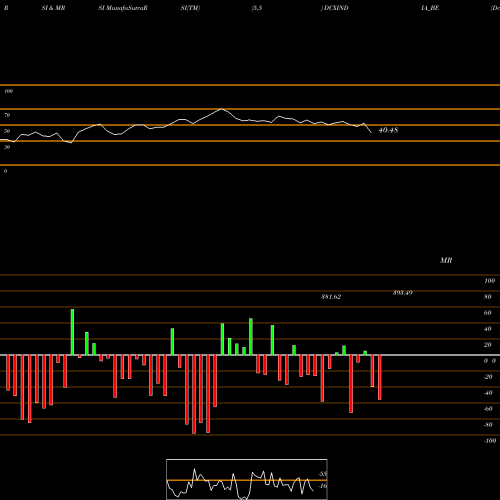Click the header text SI & MR

pyautogui.click(x=53, y=8)
